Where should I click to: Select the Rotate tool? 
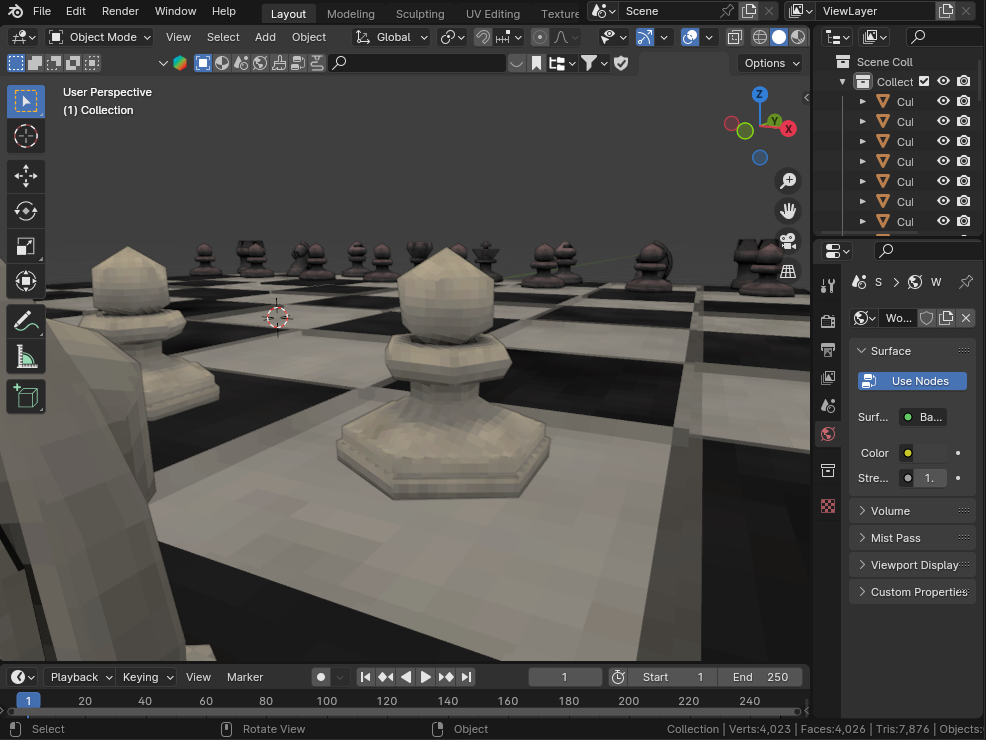pos(26,211)
